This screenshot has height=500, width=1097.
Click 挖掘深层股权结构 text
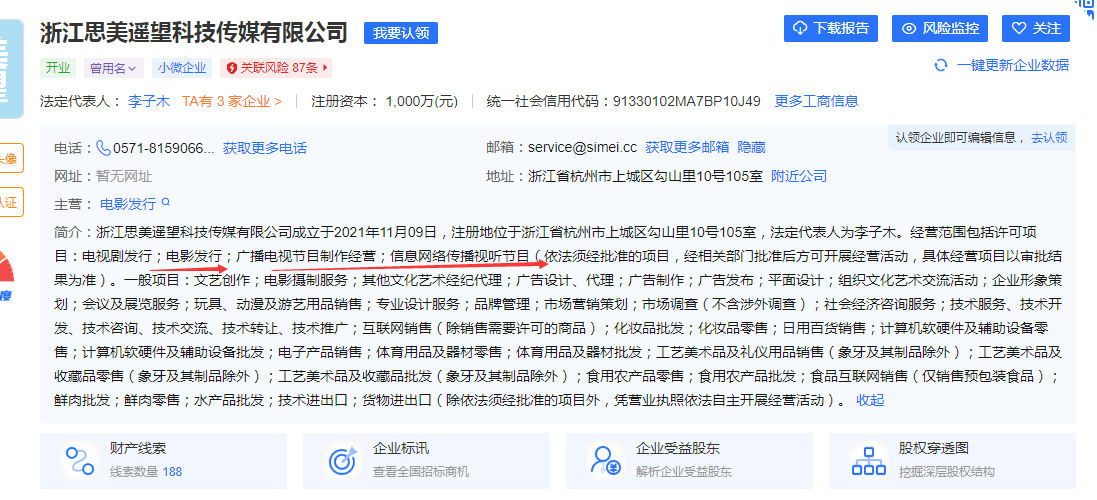947,472
